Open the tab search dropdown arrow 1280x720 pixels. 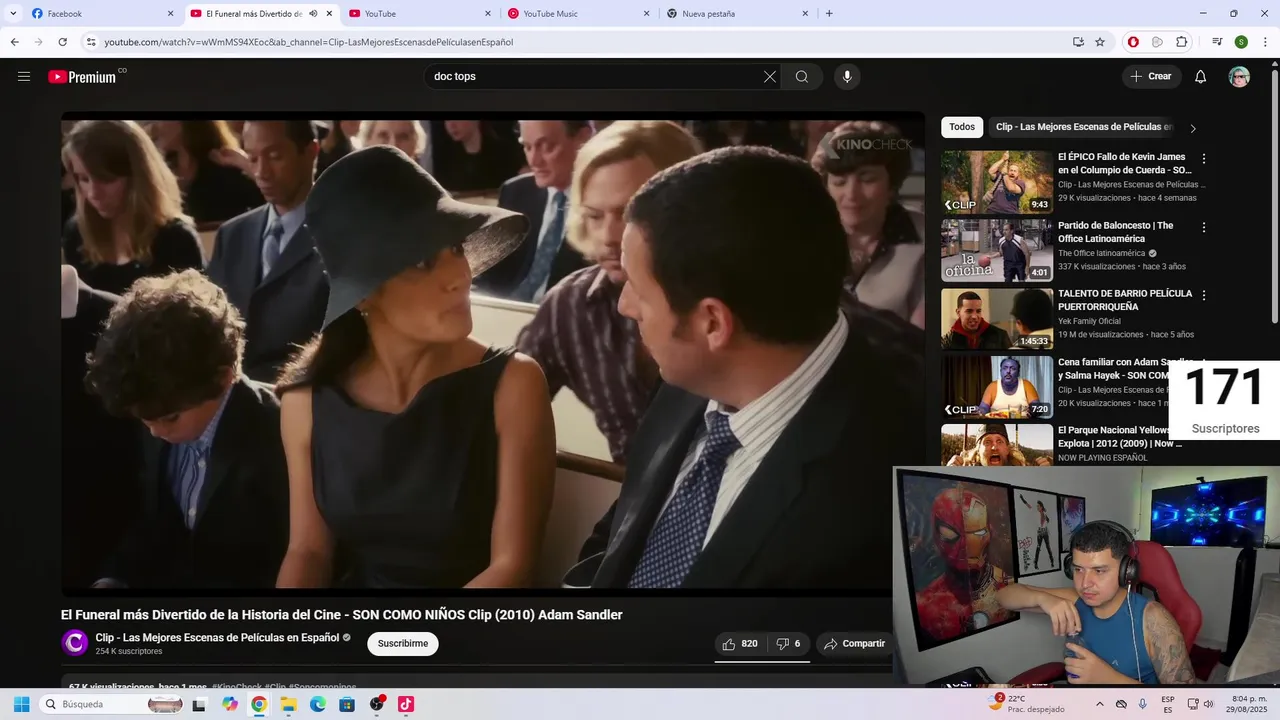[x=13, y=14]
